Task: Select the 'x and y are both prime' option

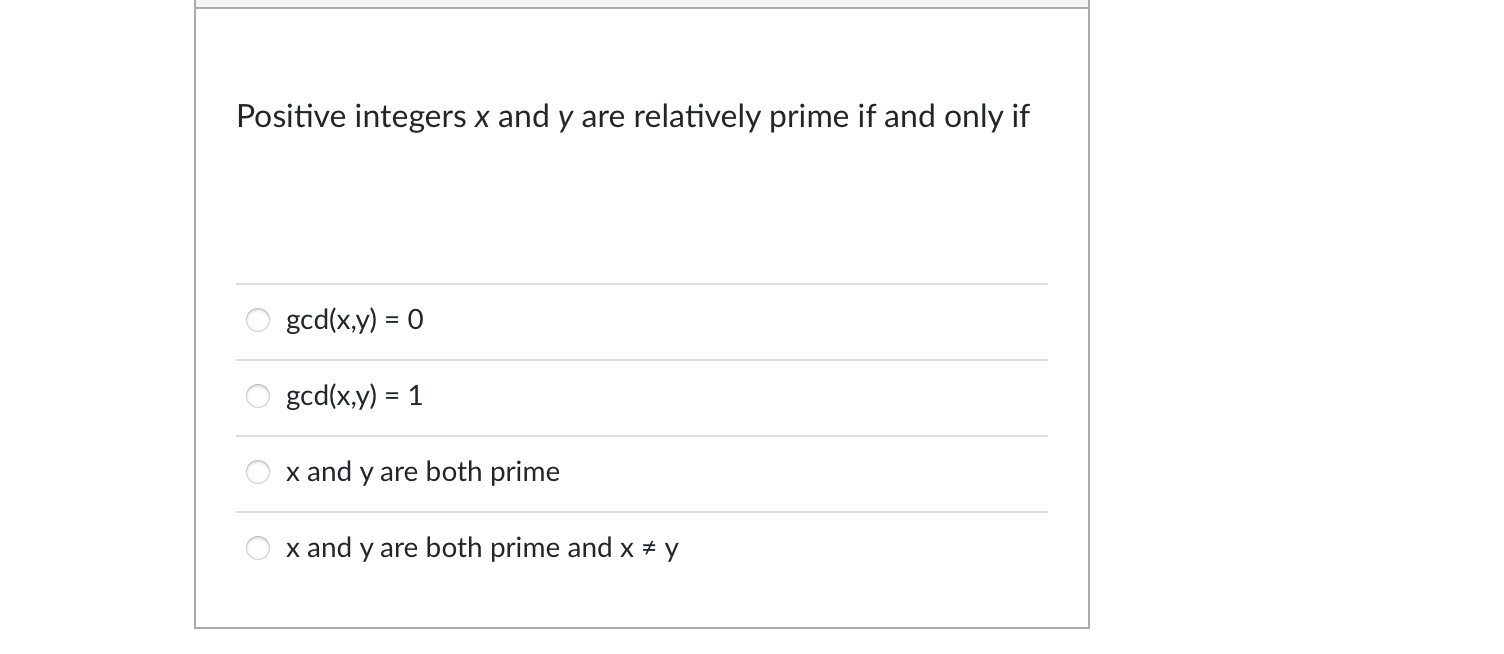Action: point(258,472)
